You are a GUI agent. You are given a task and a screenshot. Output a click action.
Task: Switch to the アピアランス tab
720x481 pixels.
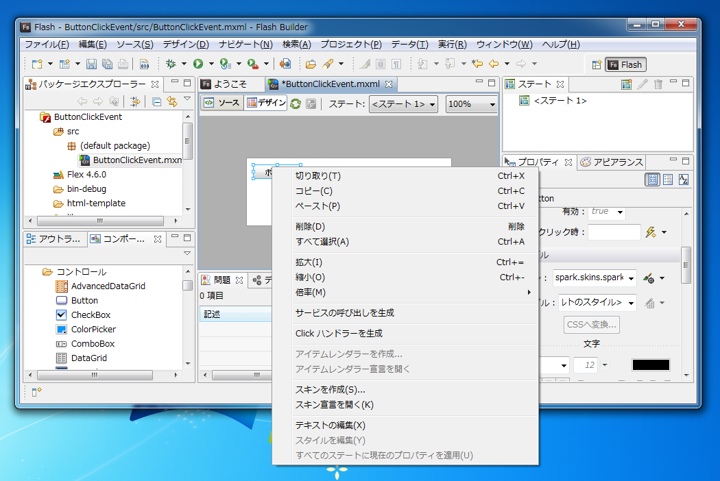tap(612, 162)
